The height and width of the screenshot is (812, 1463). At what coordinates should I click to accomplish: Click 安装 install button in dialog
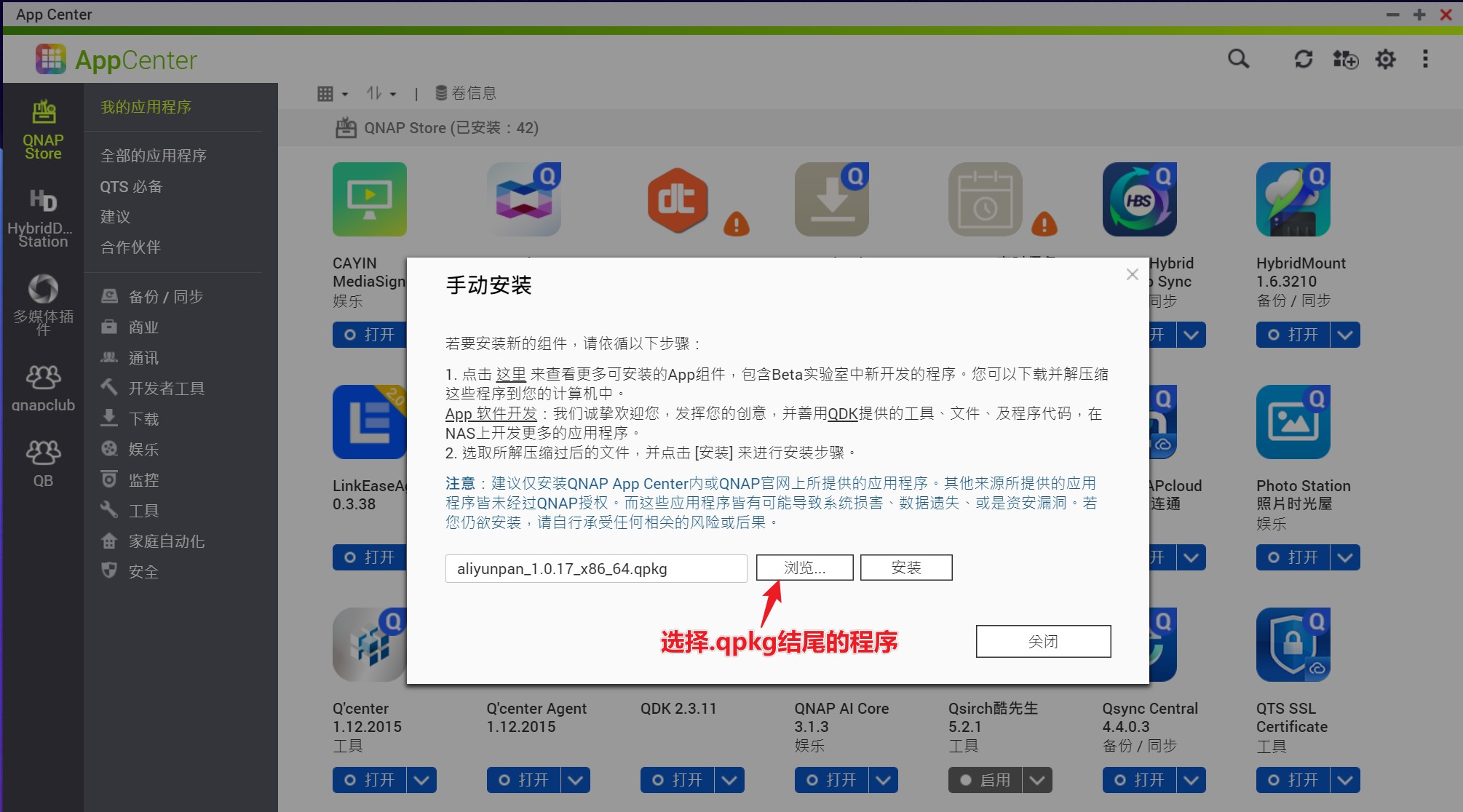(906, 568)
